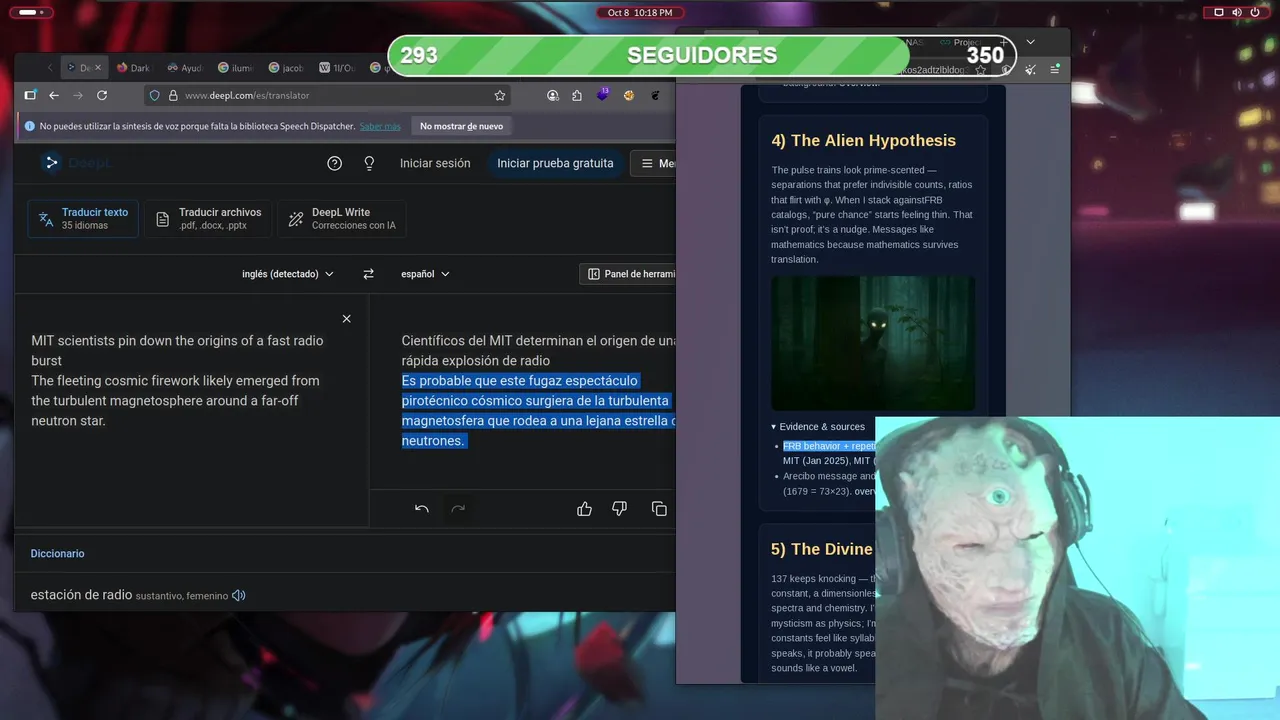
Task: Click the highlighted FRB behavior source link
Action: click(829, 446)
